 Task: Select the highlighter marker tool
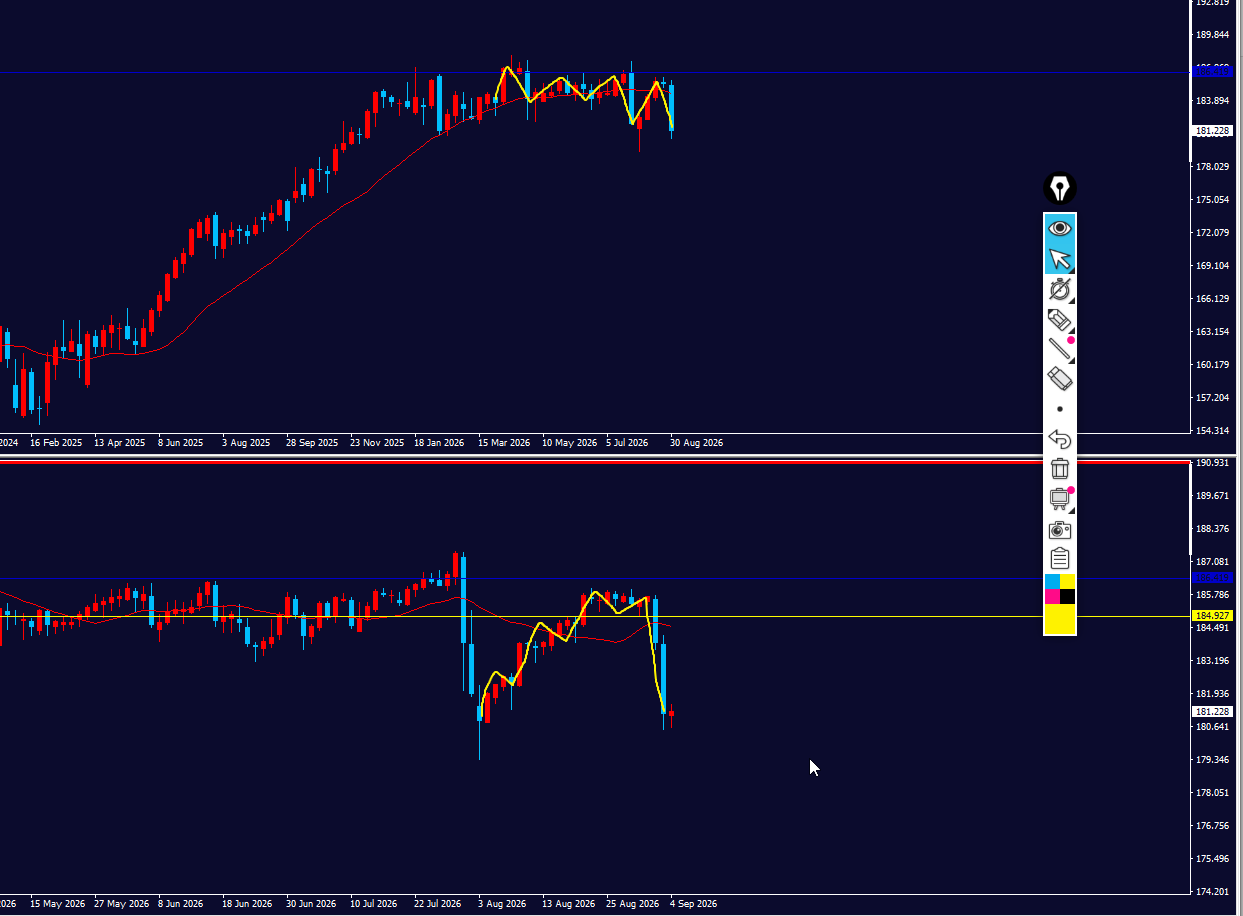pos(1060,320)
